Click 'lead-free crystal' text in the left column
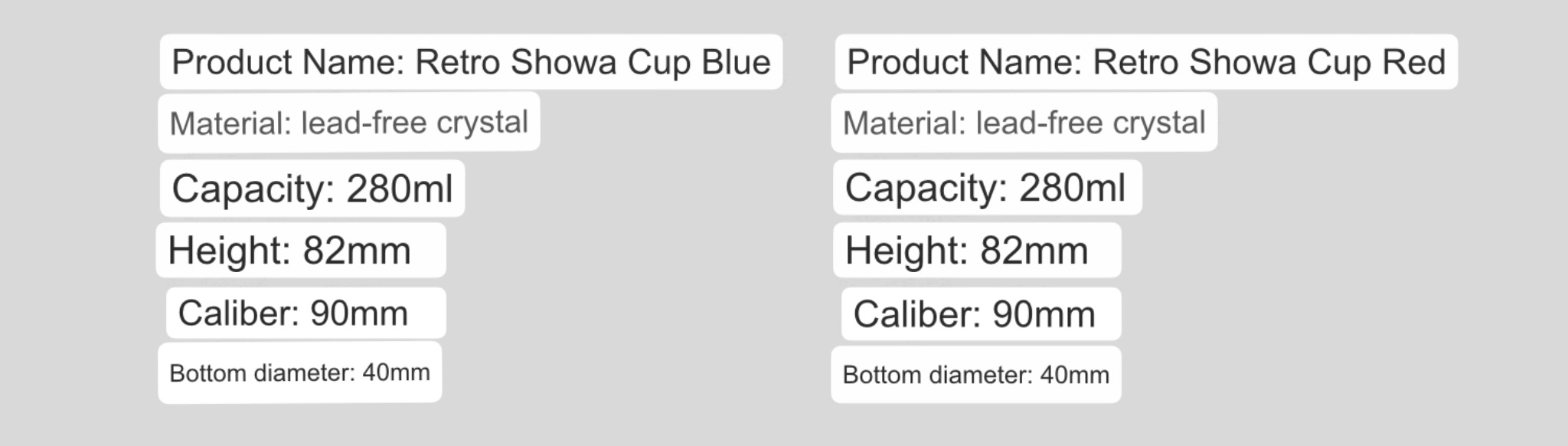The height and width of the screenshot is (446, 1568). click(414, 122)
